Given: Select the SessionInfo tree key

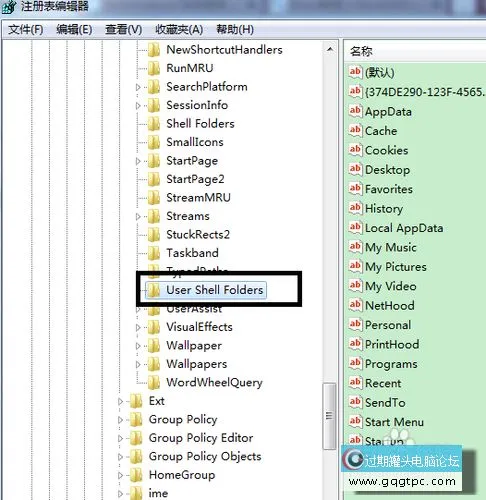Looking at the screenshot, I should click(x=197, y=105).
